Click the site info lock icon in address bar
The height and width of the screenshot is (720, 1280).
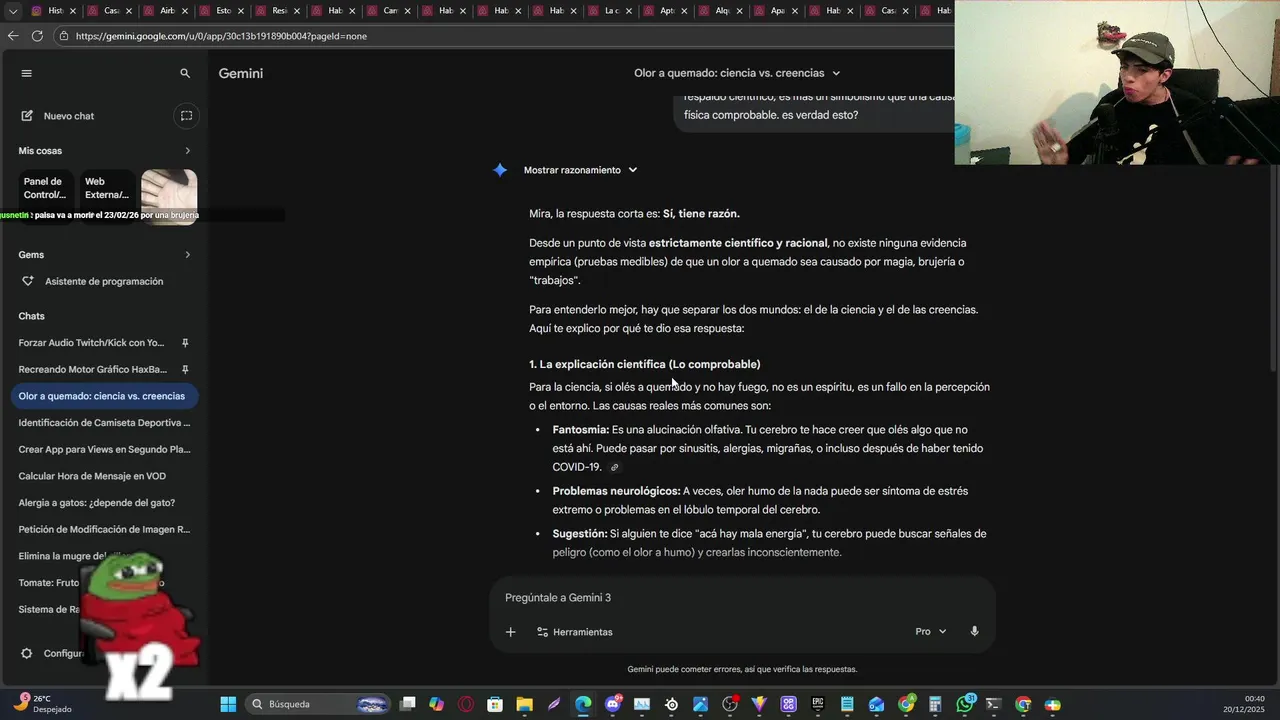point(64,36)
